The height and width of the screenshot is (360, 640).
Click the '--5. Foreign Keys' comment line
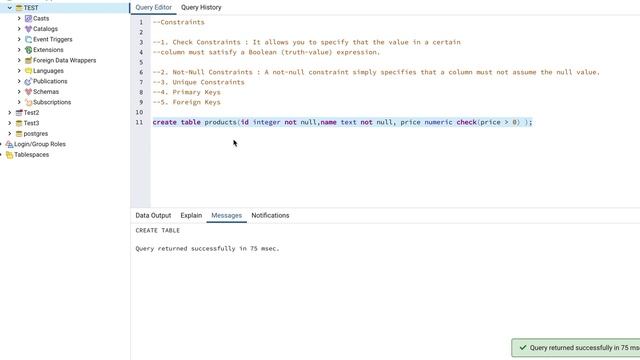[x=187, y=102]
